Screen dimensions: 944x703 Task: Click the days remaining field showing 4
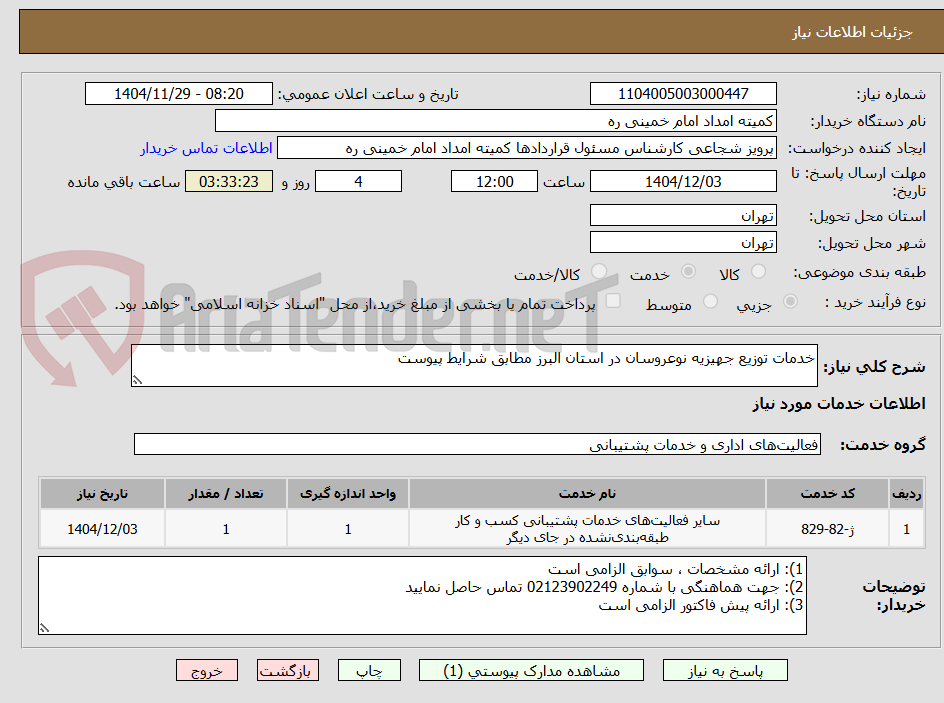(x=358, y=181)
